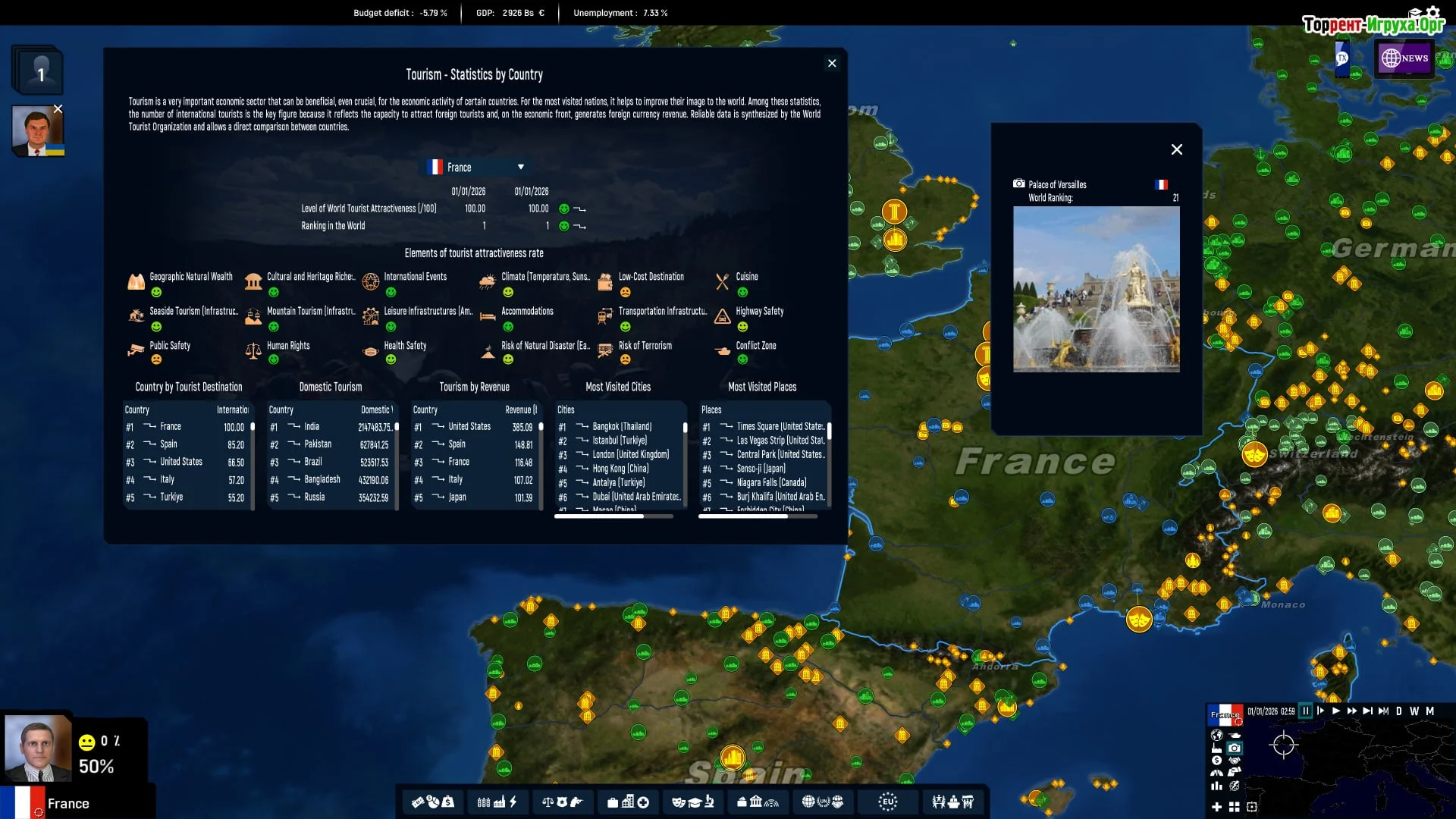This screenshot has height=819, width=1456.
Task: Open the EU menu in bottom toolbar
Action: pyautogui.click(x=887, y=802)
